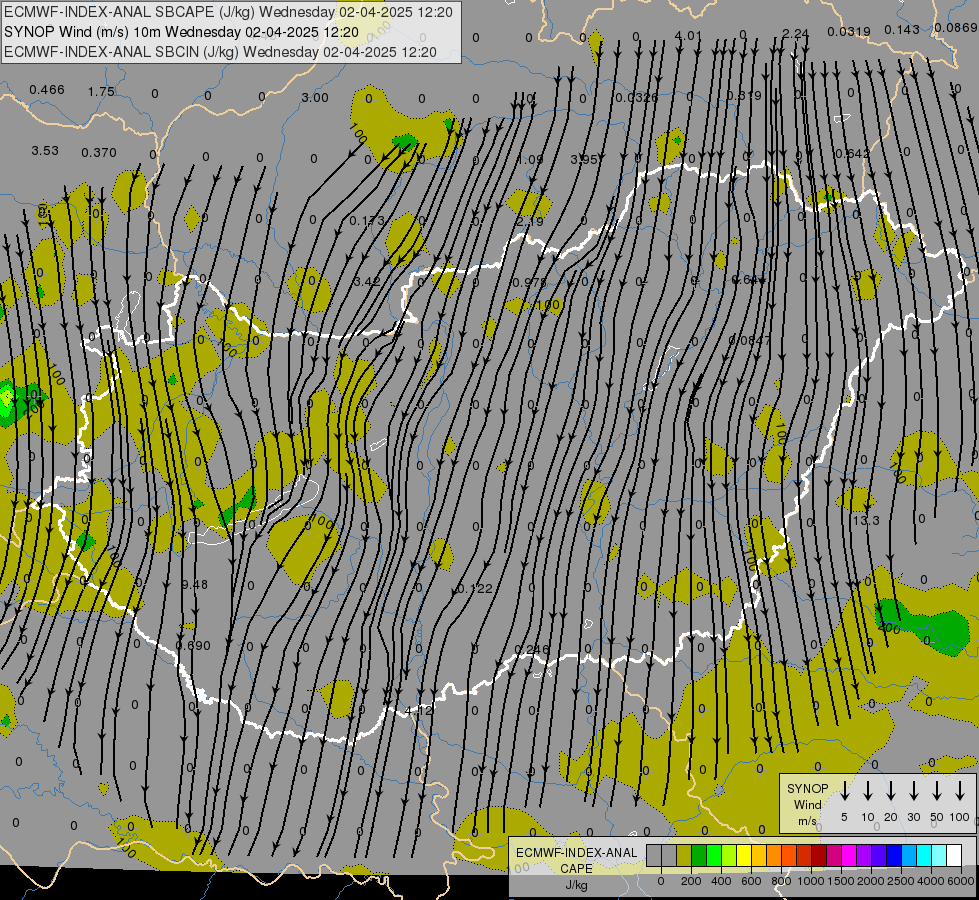The image size is (979, 900).
Task: Click the 50 m/s wind arrow in legend
Action: (x=937, y=791)
